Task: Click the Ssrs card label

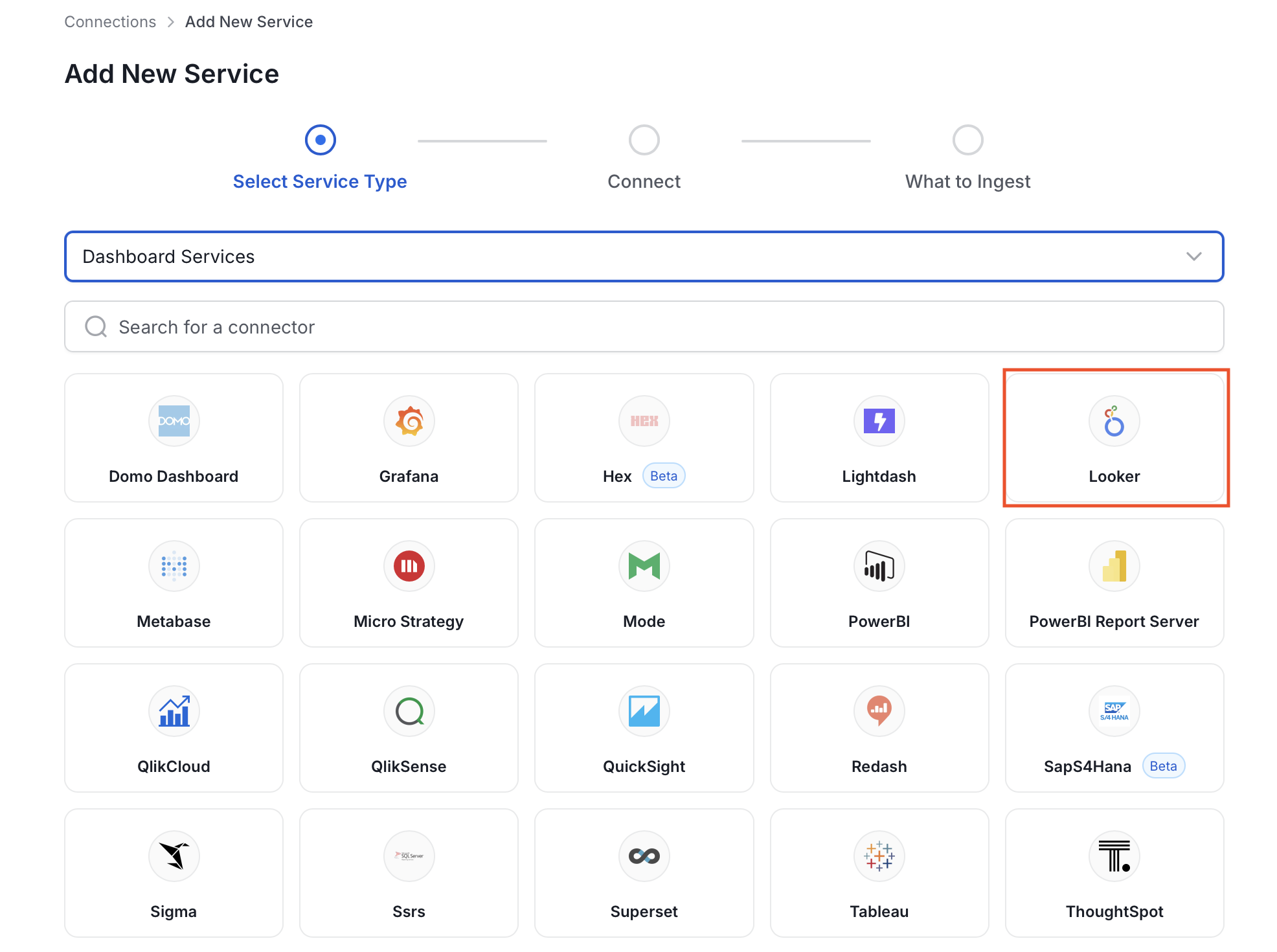Action: click(x=409, y=912)
